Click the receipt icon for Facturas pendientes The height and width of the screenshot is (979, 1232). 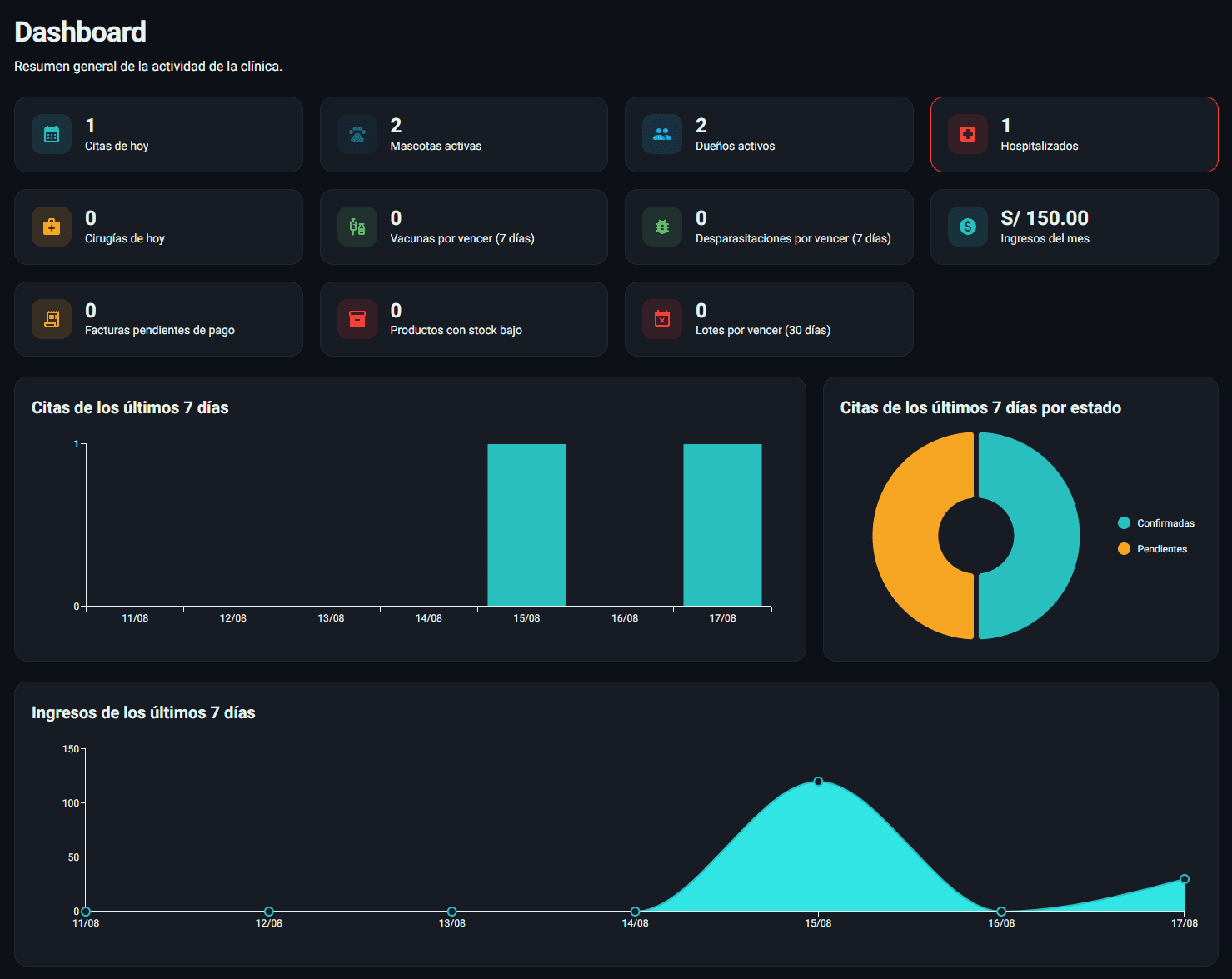pos(52,319)
